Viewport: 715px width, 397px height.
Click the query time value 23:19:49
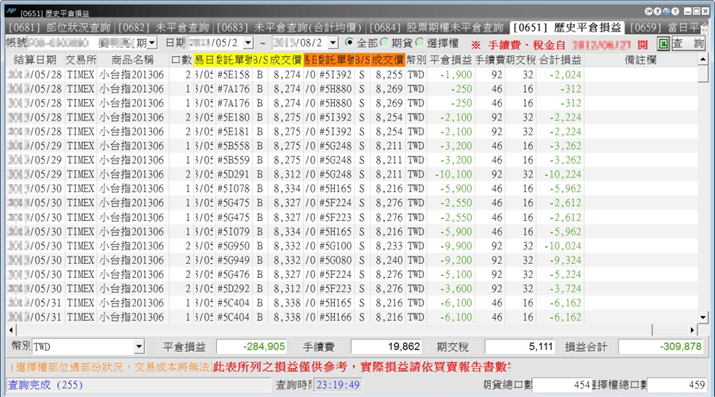pyautogui.click(x=338, y=385)
